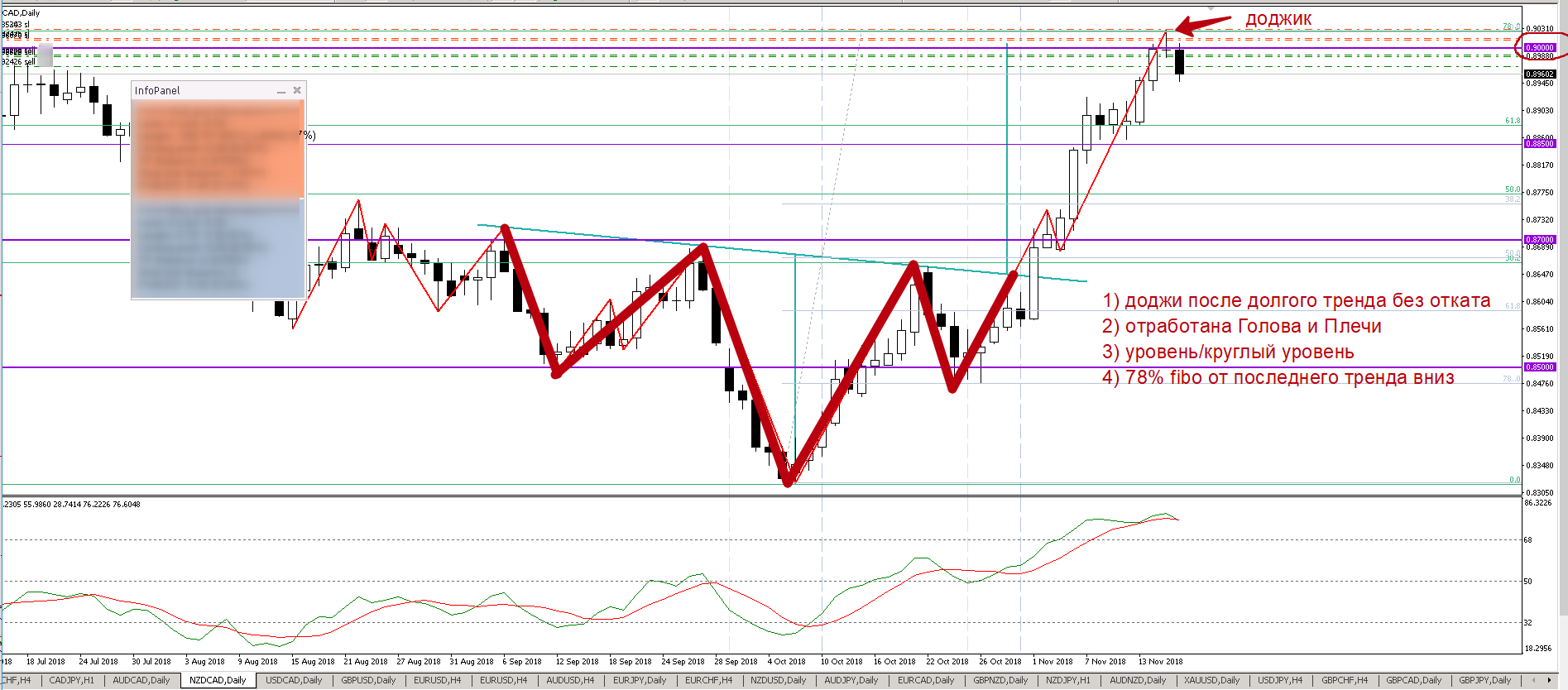Close the InfoPanel window
The height and width of the screenshot is (690, 1568).
pos(297,90)
